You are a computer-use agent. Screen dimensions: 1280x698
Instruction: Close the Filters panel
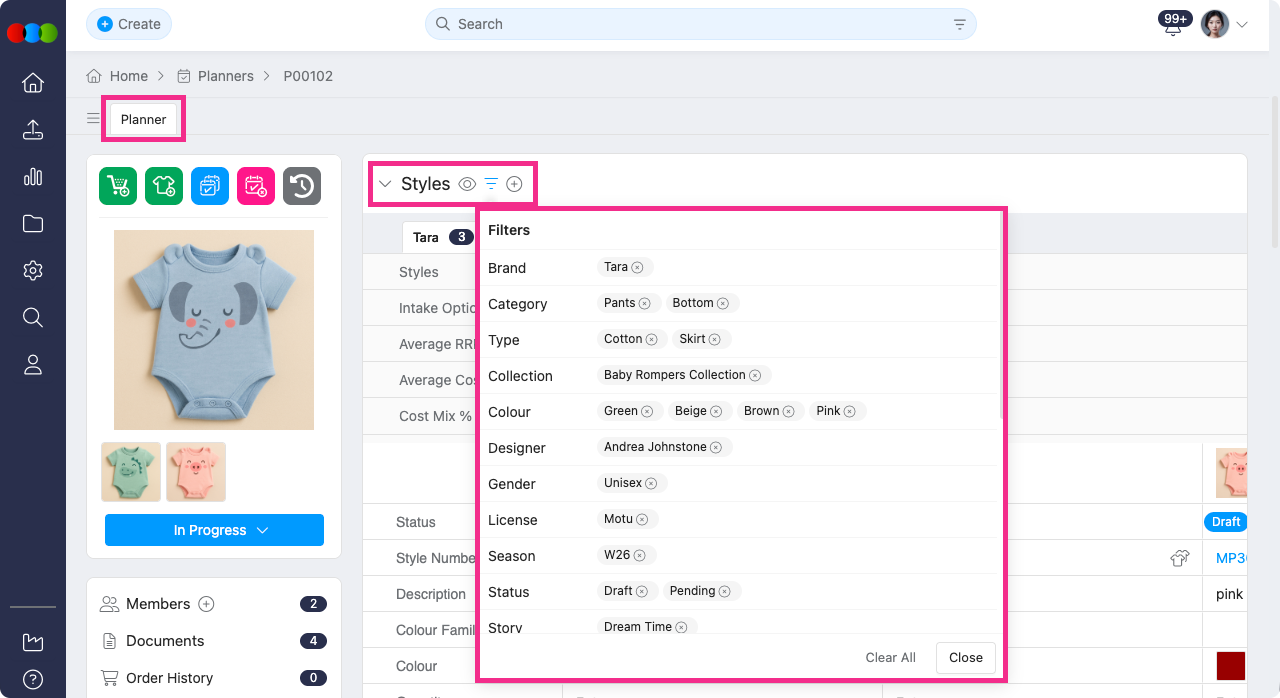click(965, 657)
